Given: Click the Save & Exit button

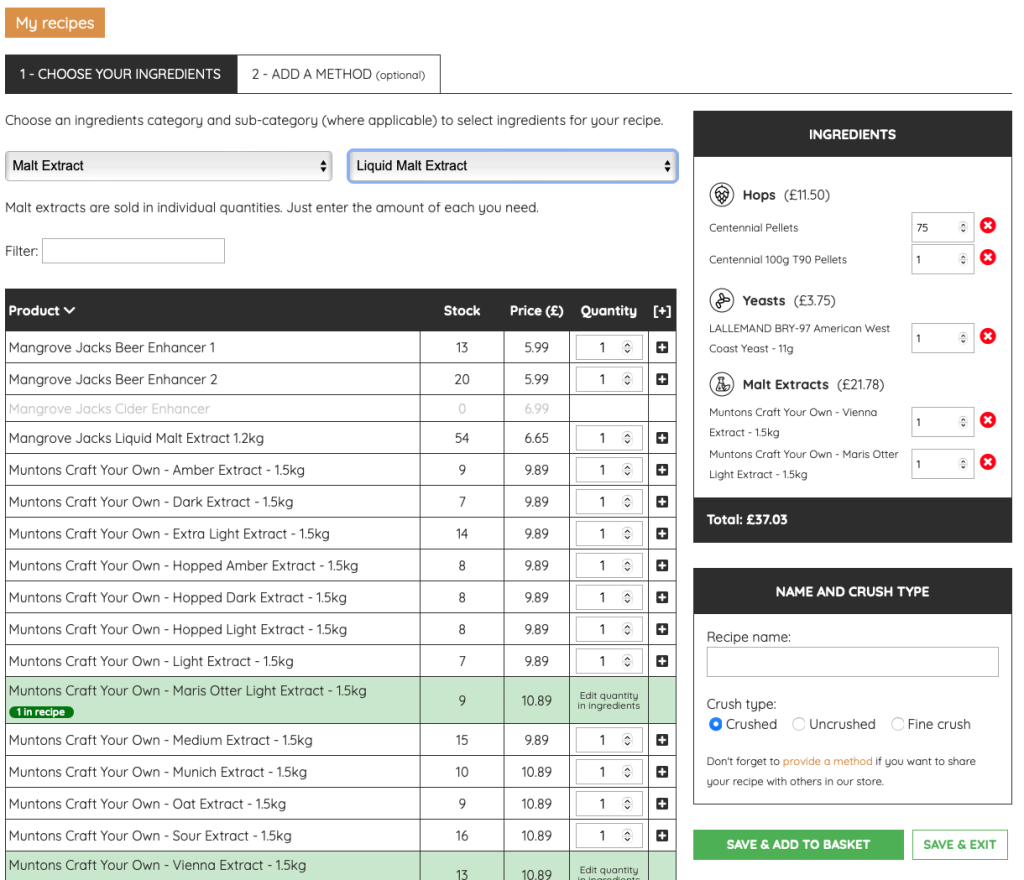Looking at the screenshot, I should pyautogui.click(x=960, y=845).
